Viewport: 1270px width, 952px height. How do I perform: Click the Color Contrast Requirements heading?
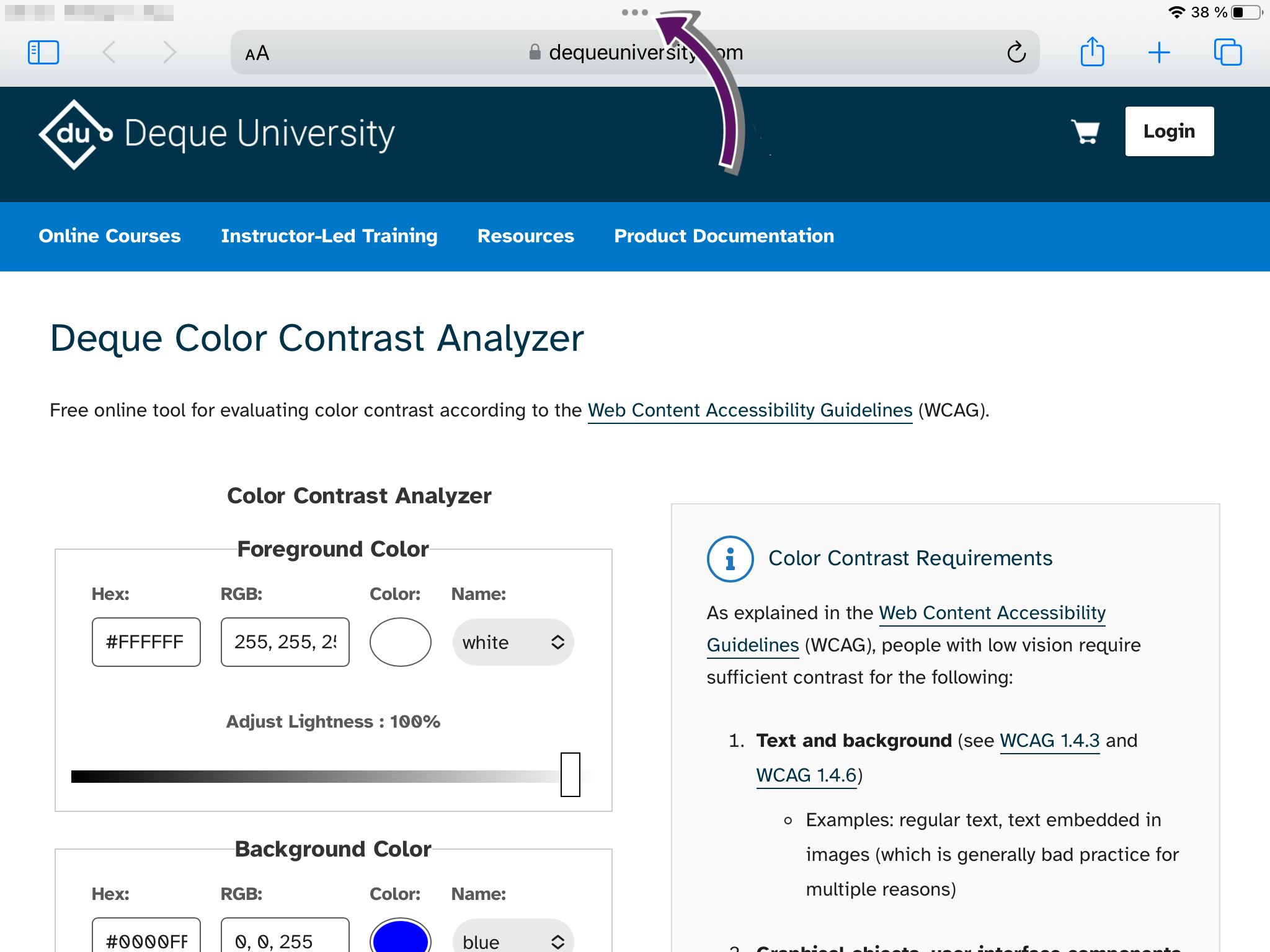(x=910, y=558)
